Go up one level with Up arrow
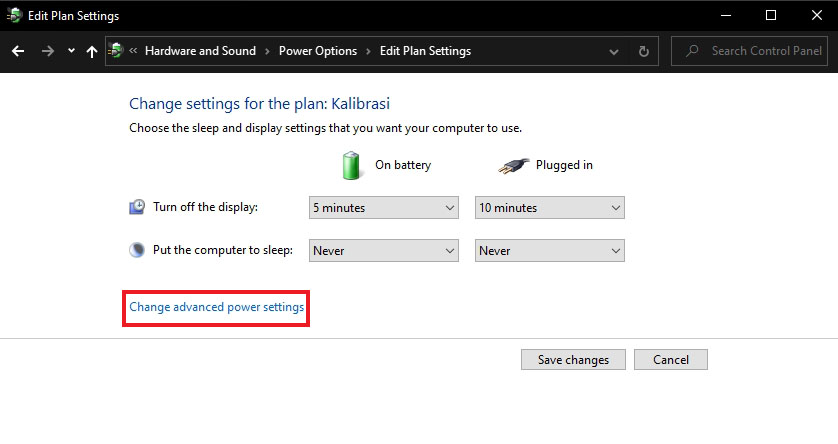The image size is (838, 444). click(92, 51)
